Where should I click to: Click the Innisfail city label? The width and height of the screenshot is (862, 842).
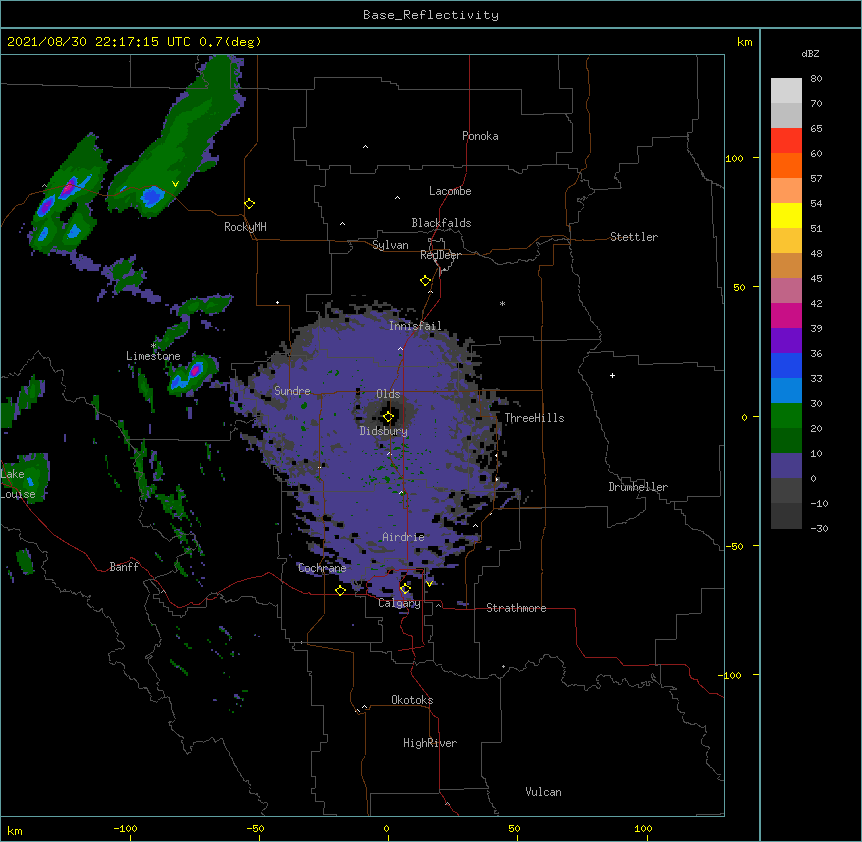click(415, 326)
